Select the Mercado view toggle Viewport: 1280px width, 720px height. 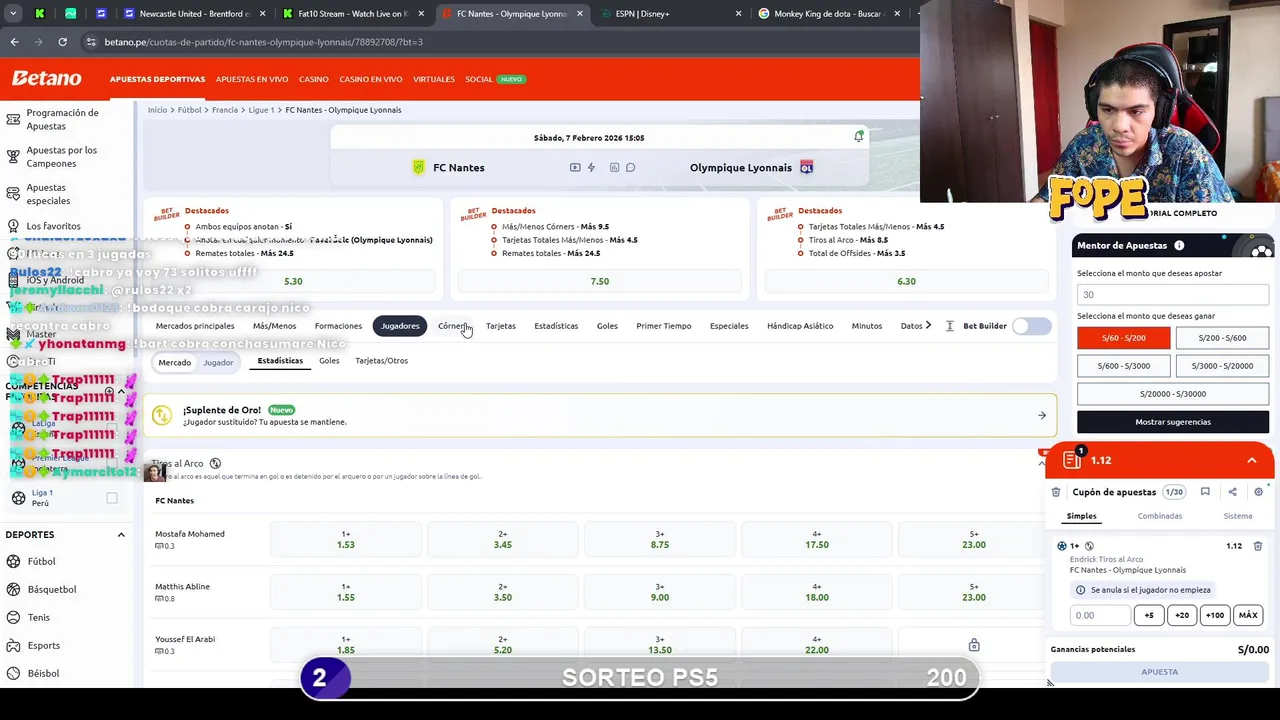tap(174, 362)
